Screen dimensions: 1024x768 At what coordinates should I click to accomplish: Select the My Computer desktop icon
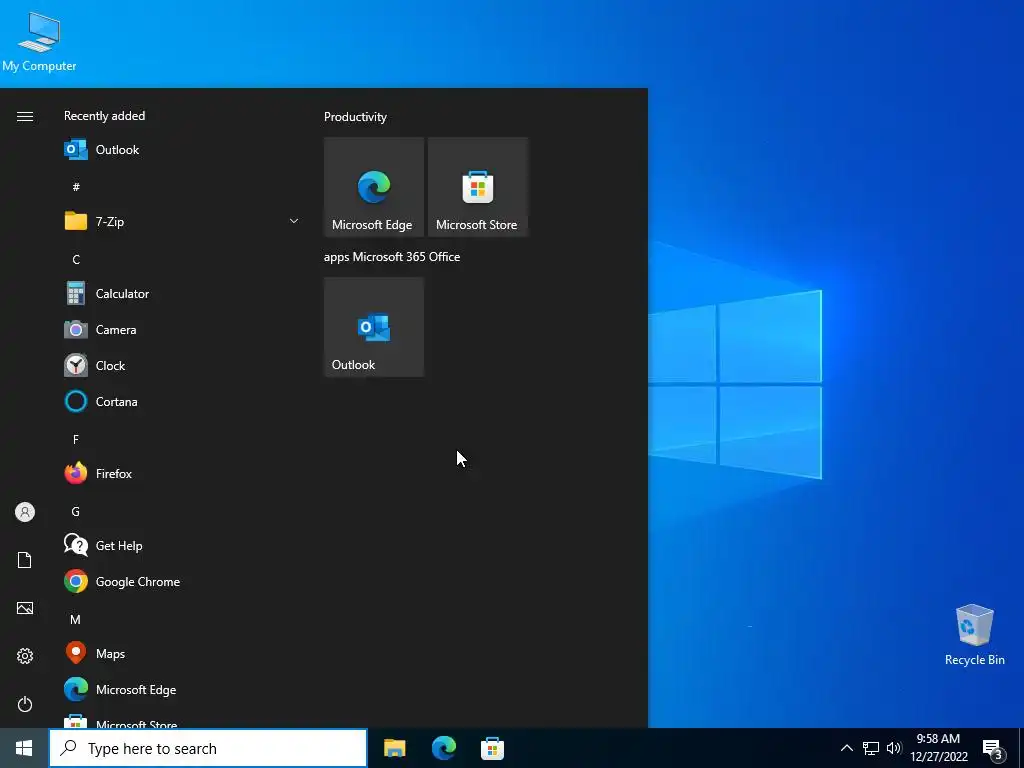[x=39, y=42]
